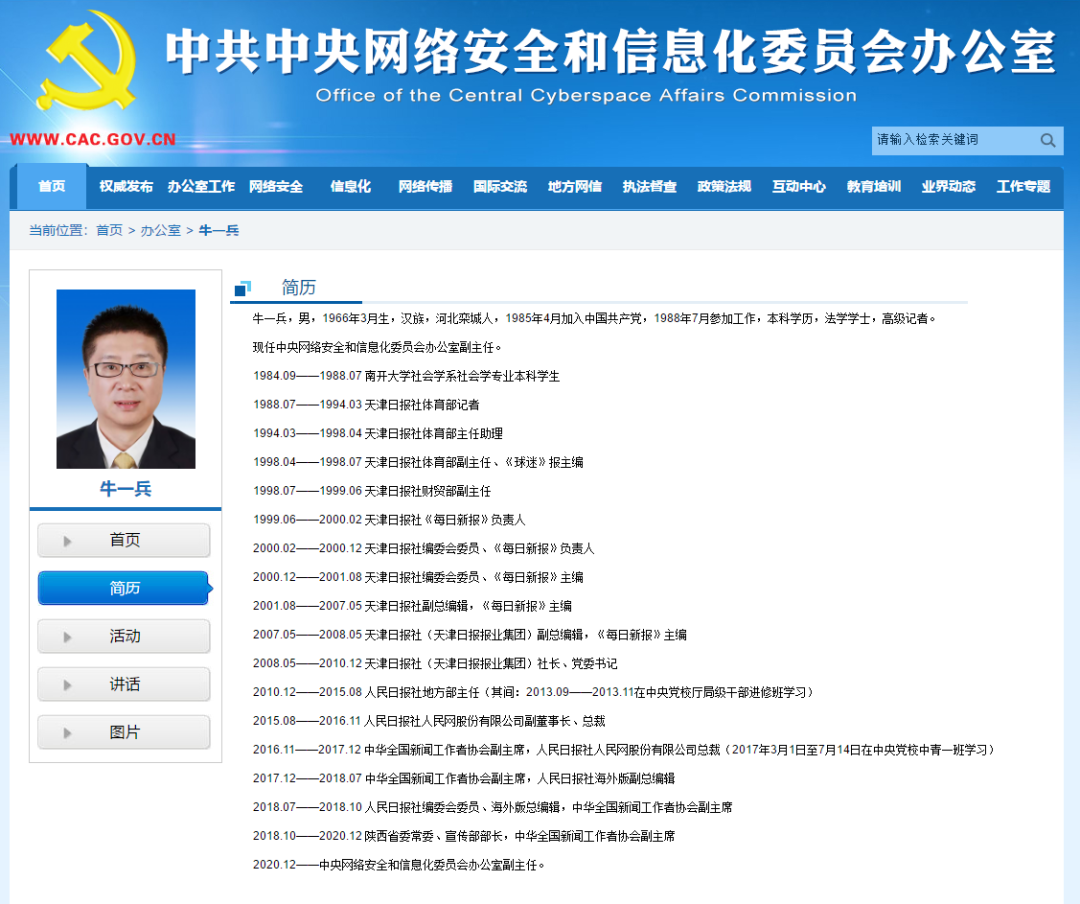Click the portrait photo of 牛一兵
The width and height of the screenshot is (1080, 904).
126,379
